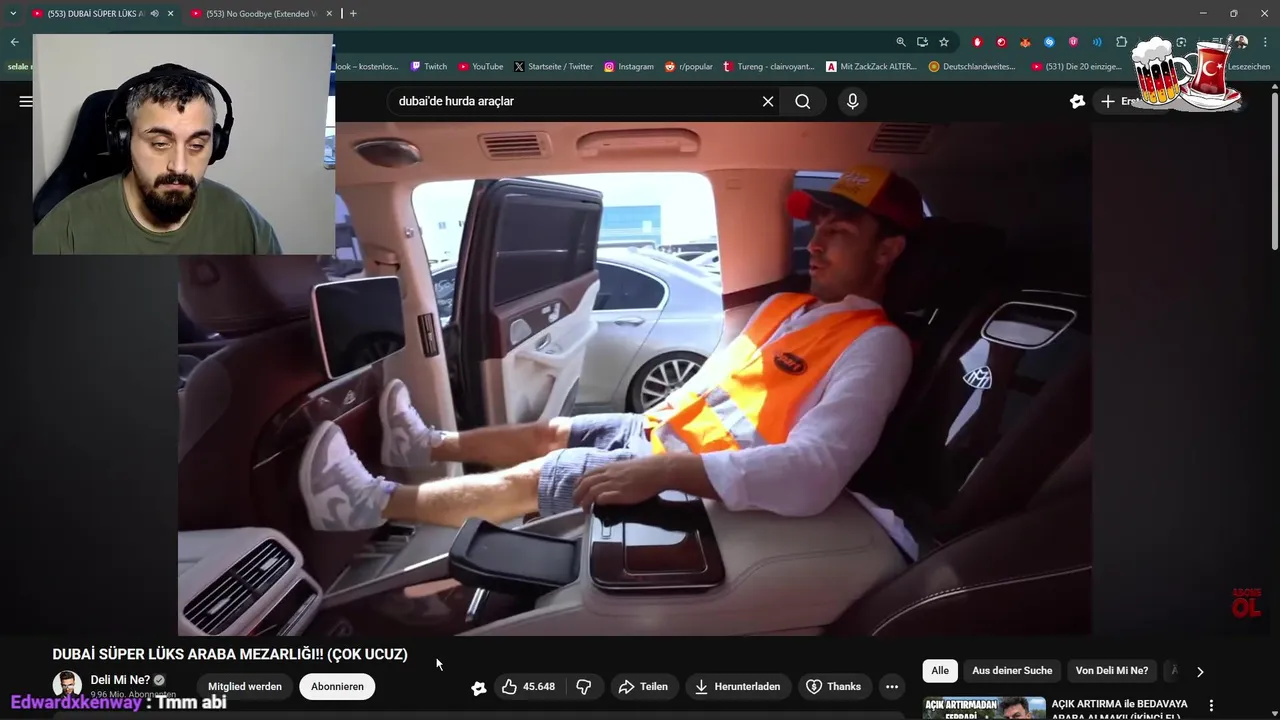Select the Aus deiner Suche chip
Image resolution: width=1280 pixels, height=720 pixels.
[1012, 671]
